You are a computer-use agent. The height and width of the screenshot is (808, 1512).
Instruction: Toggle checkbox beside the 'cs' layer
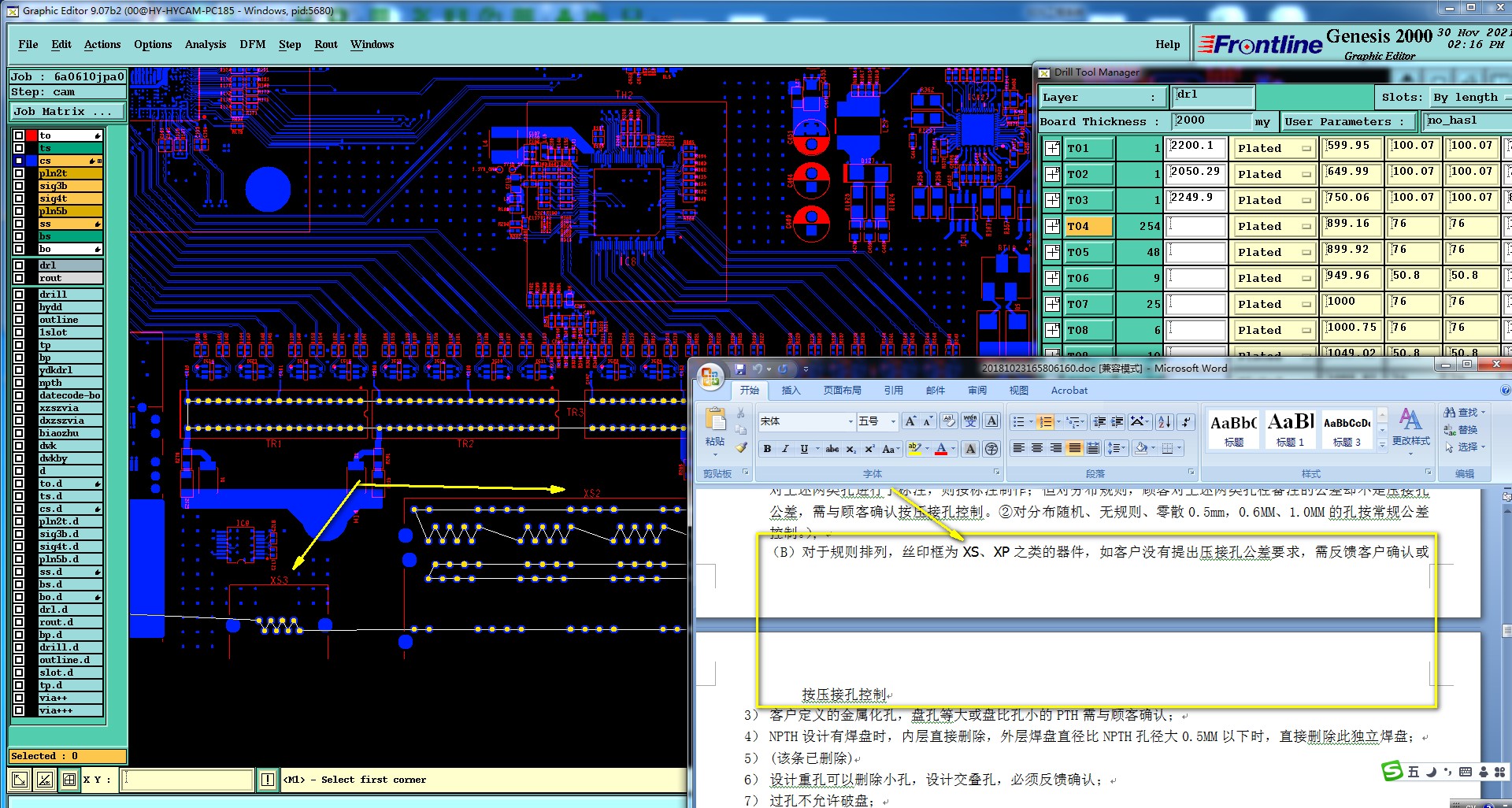(19, 161)
